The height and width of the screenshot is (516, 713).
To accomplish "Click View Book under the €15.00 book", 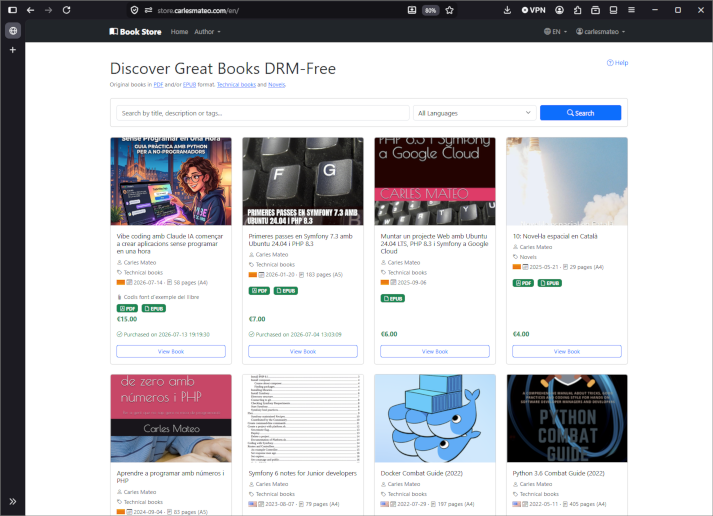I will (x=171, y=351).
